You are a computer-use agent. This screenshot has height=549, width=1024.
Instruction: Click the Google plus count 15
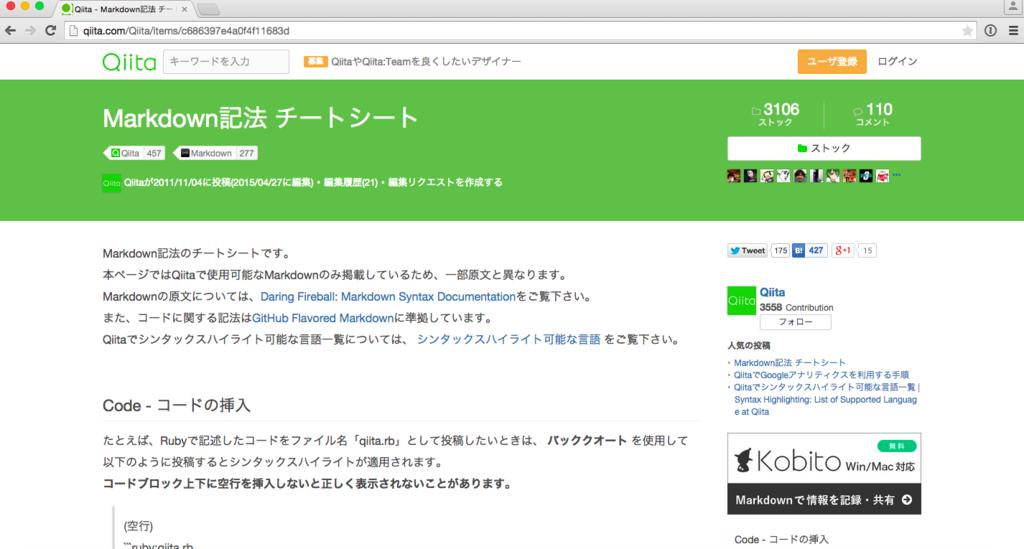tap(867, 251)
